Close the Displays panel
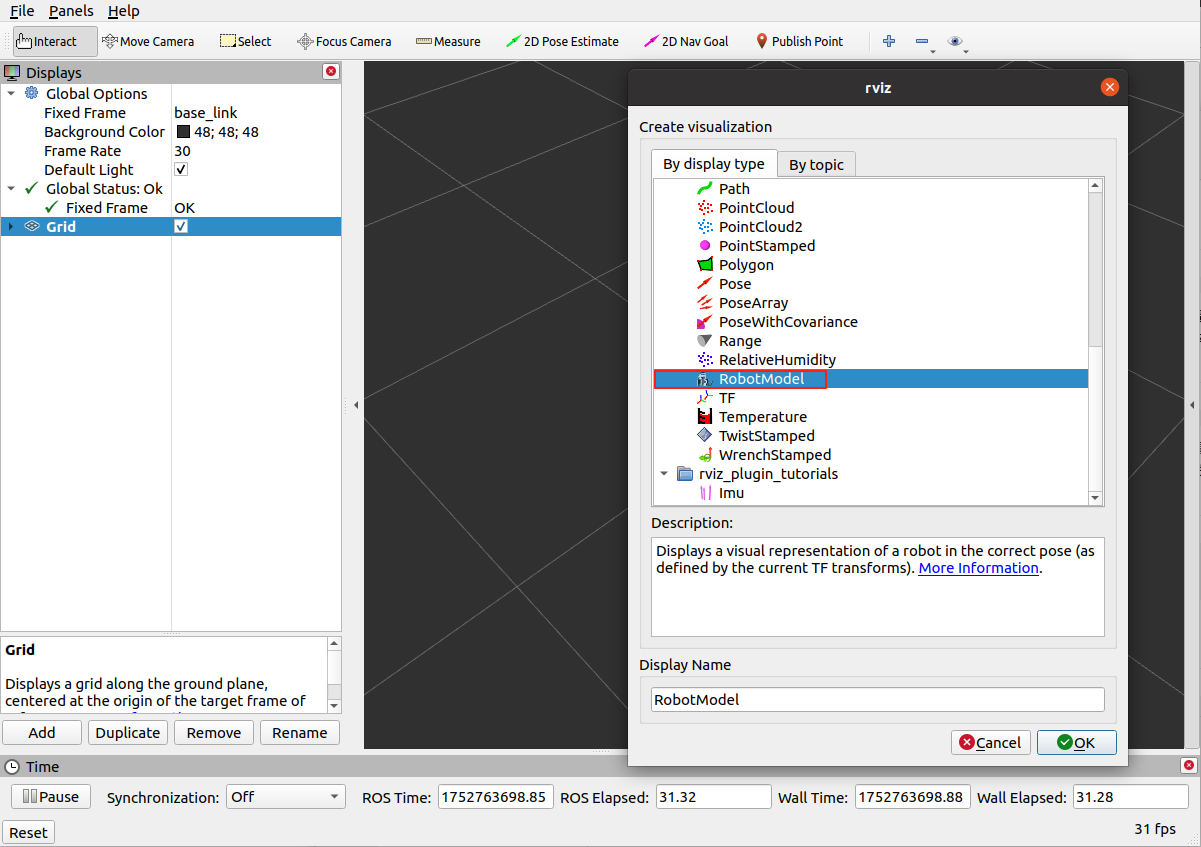The height and width of the screenshot is (847, 1201). tap(331, 72)
